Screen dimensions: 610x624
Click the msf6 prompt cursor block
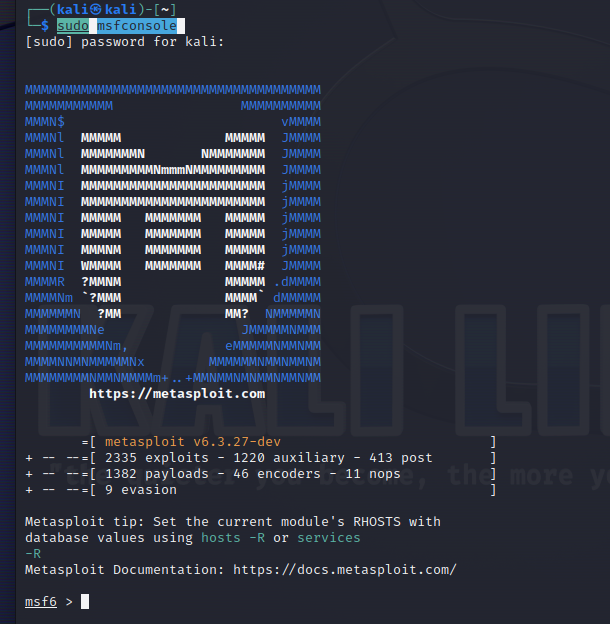tap(85, 601)
